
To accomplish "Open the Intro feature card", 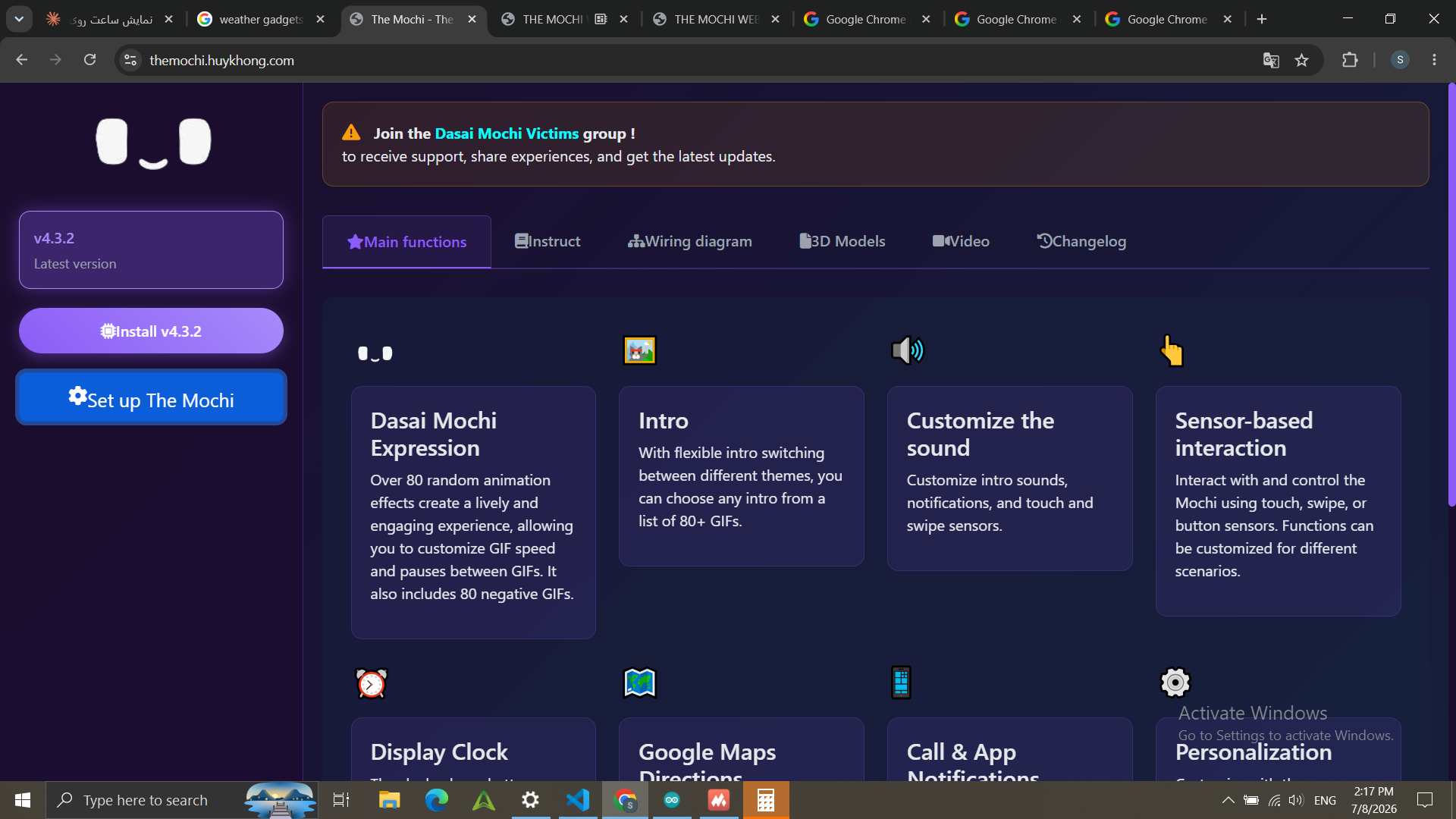I will pos(742,476).
